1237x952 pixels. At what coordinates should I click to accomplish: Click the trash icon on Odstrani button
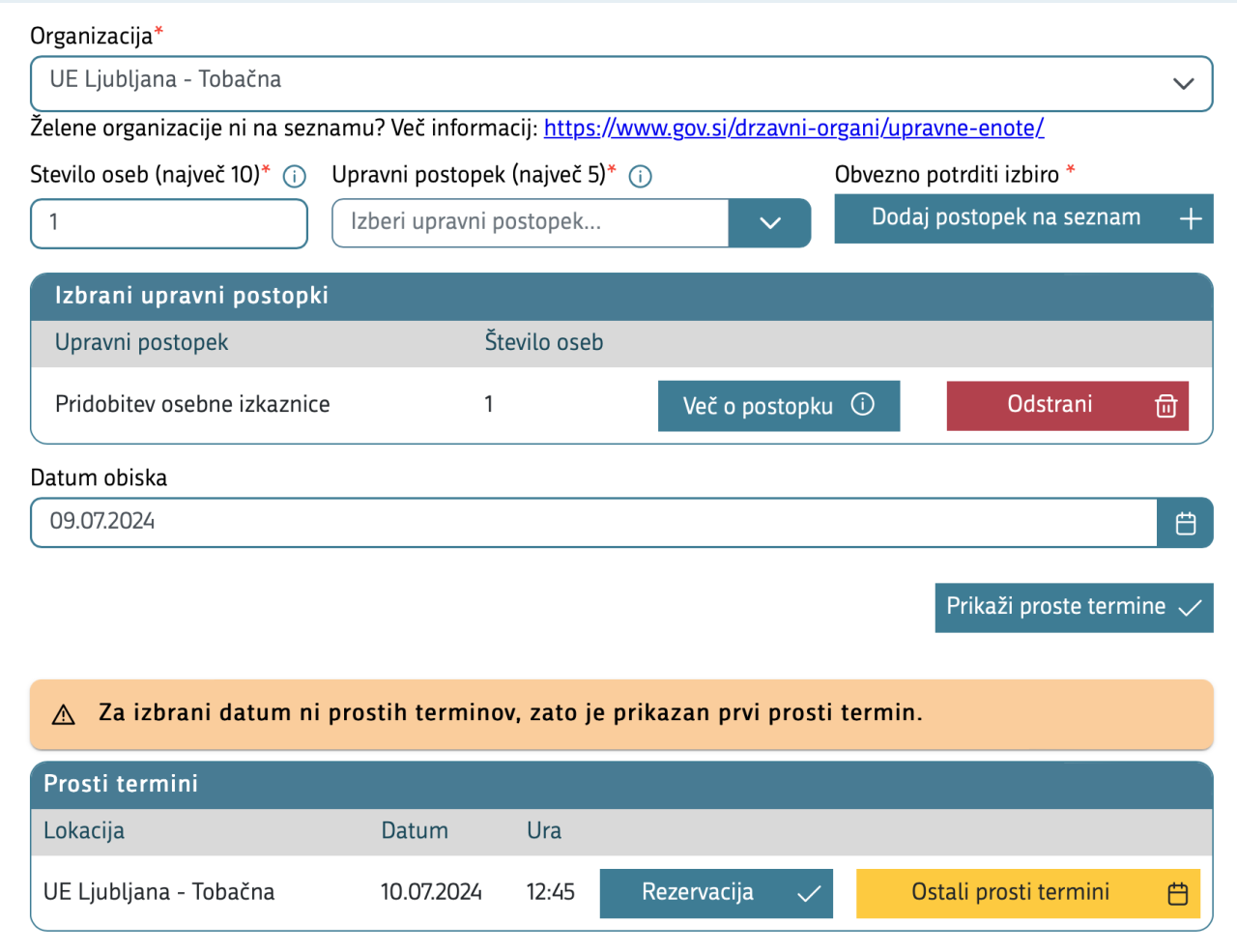1166,406
